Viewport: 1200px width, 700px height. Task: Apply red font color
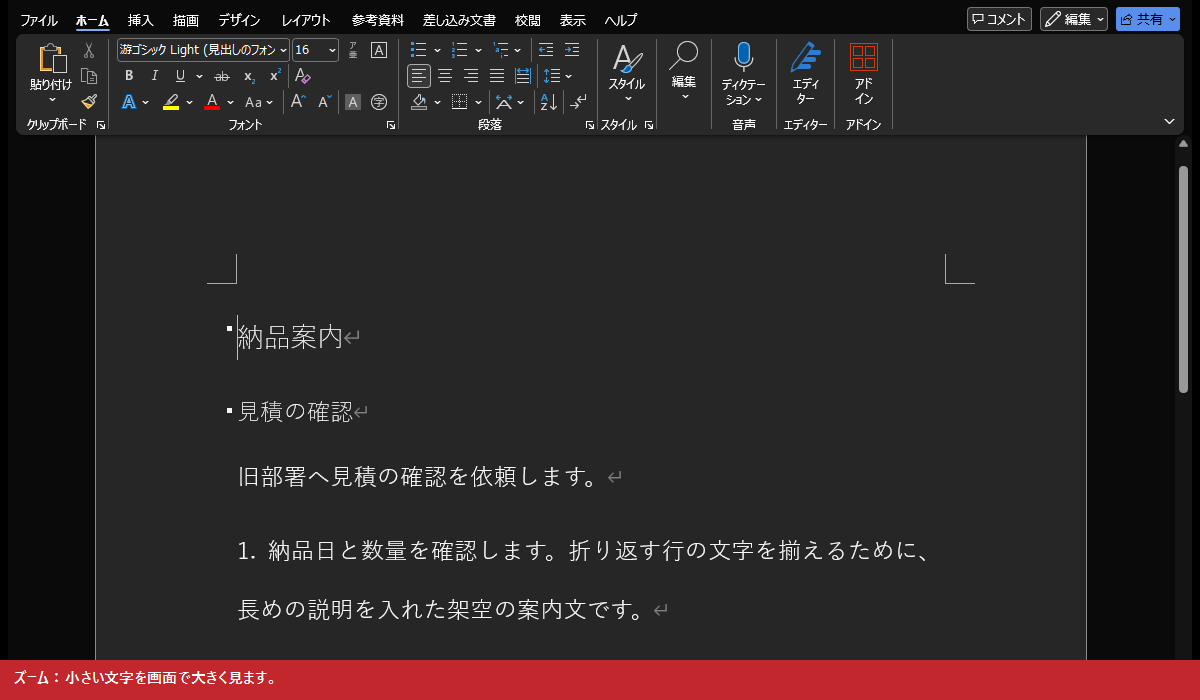(x=211, y=101)
